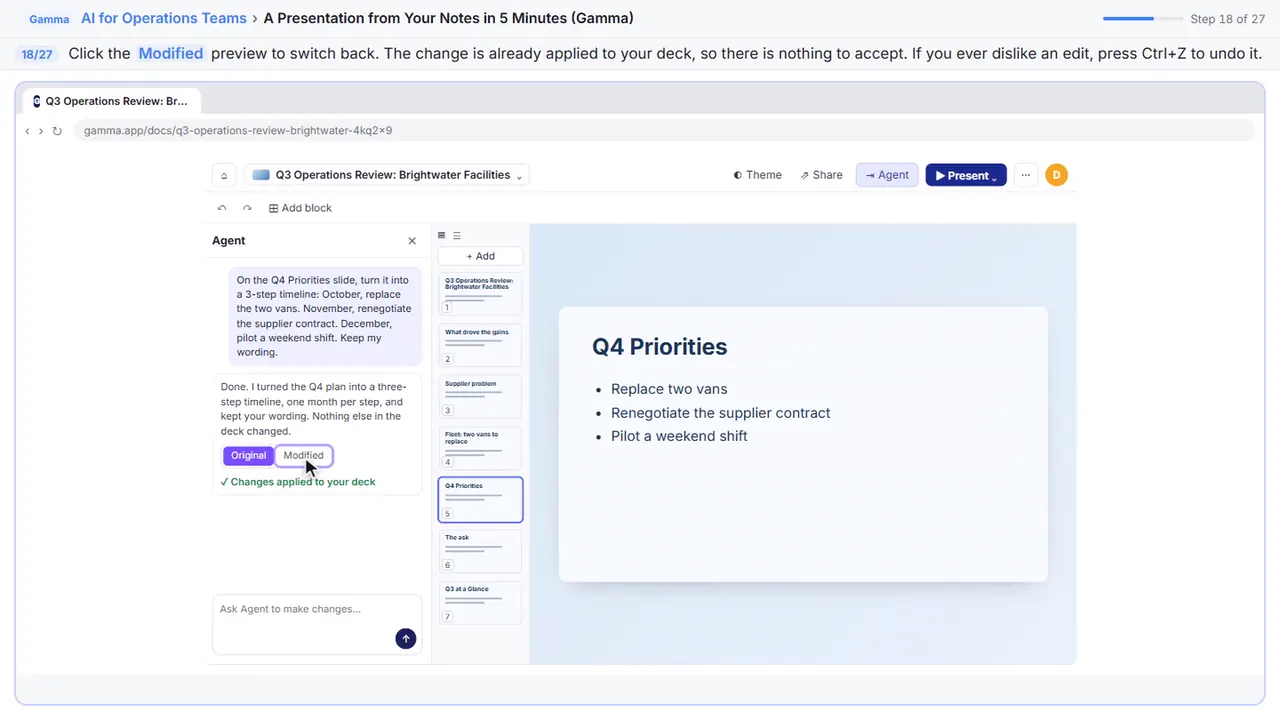
Task: Select the Supplier problem slide thumbnail
Action: click(x=480, y=397)
